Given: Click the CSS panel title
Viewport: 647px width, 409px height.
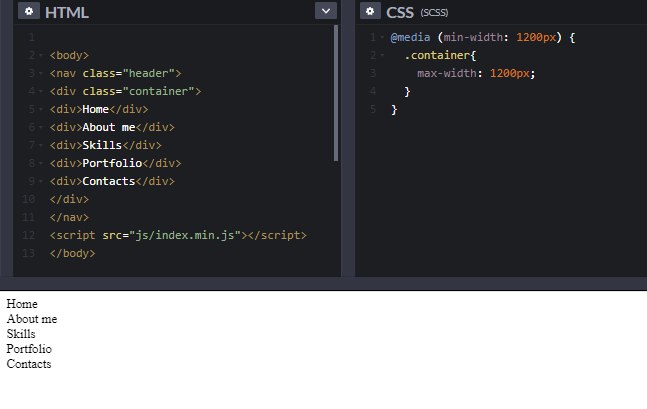Looking at the screenshot, I should [400, 12].
